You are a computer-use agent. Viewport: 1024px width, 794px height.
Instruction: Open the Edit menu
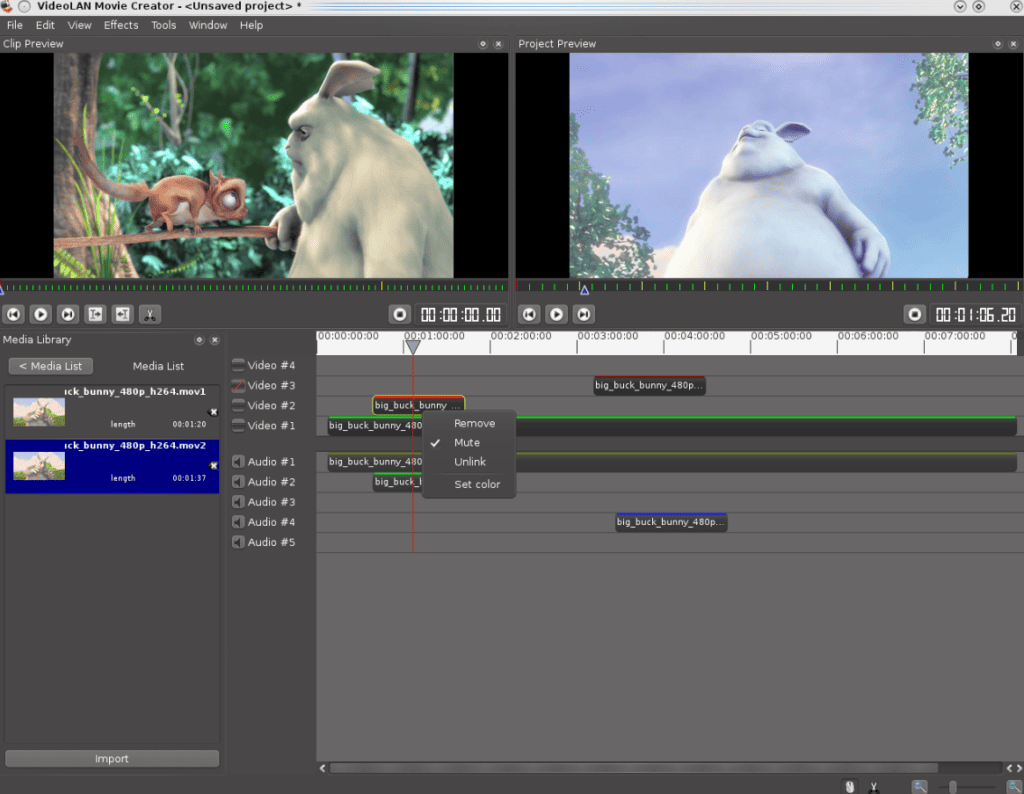(45, 25)
